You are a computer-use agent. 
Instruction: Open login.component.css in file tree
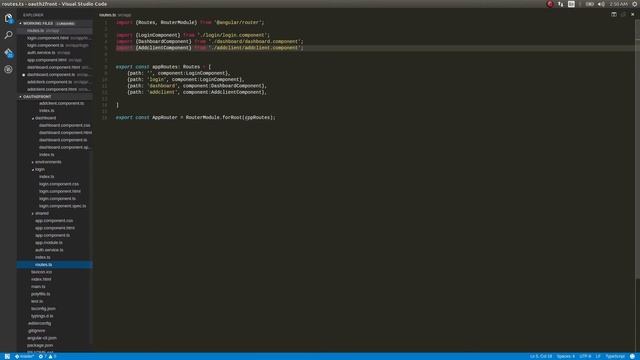[59, 184]
